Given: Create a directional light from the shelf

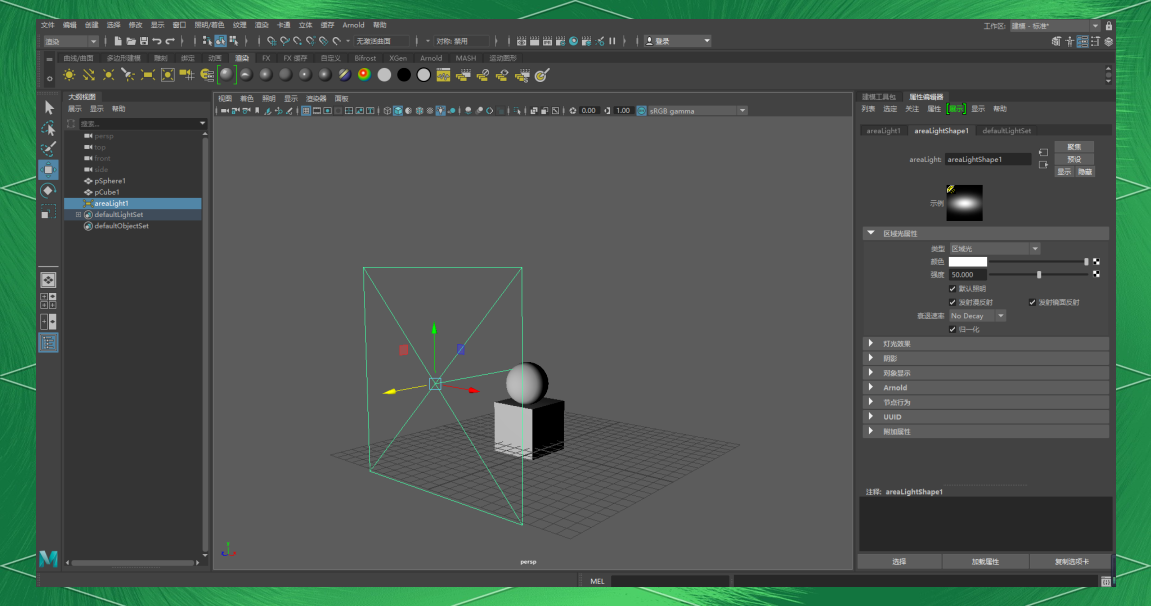Looking at the screenshot, I should 89,75.
